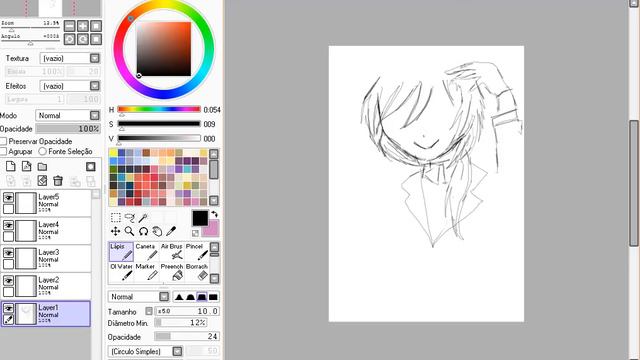Click the hue H slider bar

tap(159, 109)
